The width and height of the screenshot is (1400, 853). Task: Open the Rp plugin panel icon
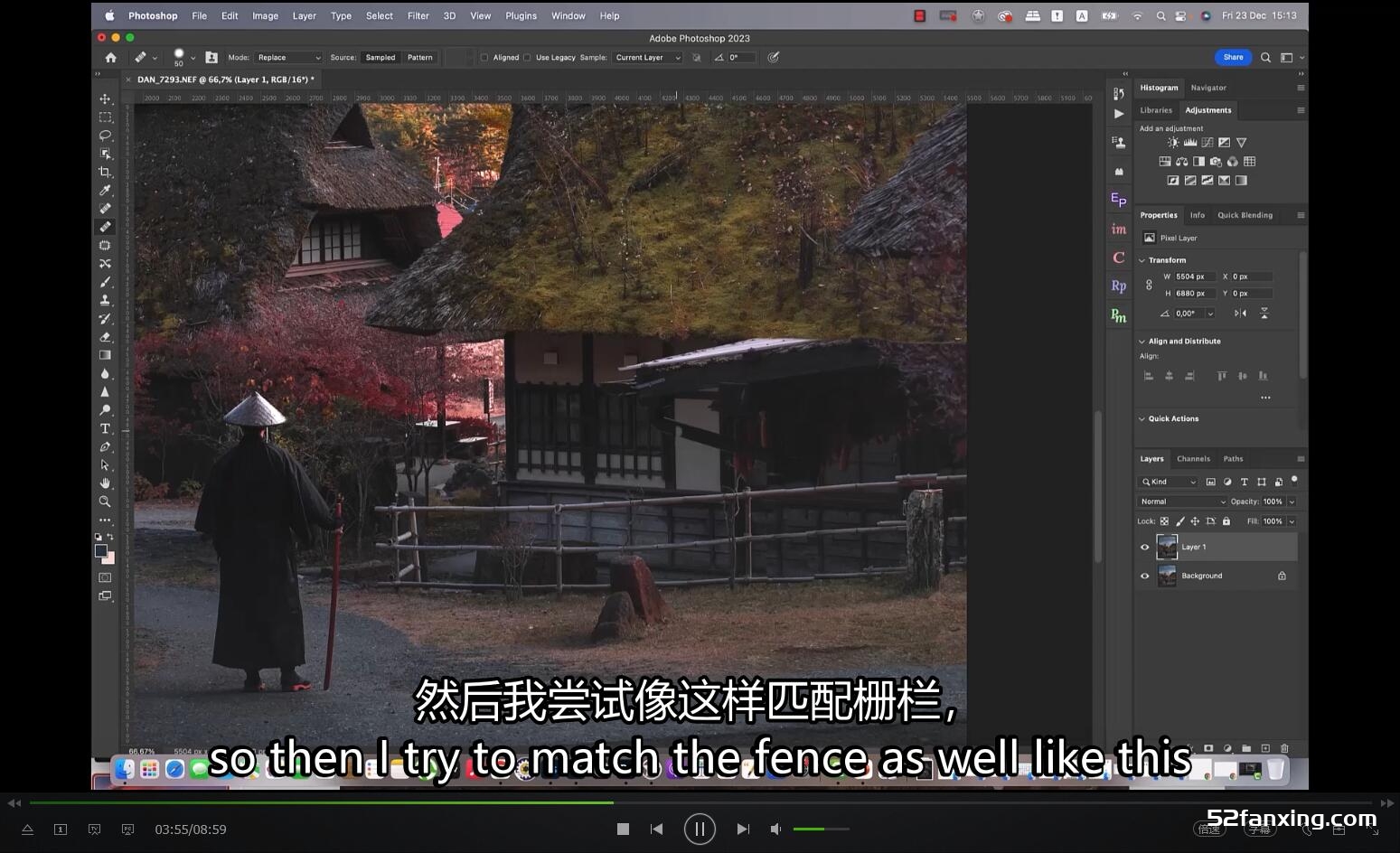click(1119, 286)
